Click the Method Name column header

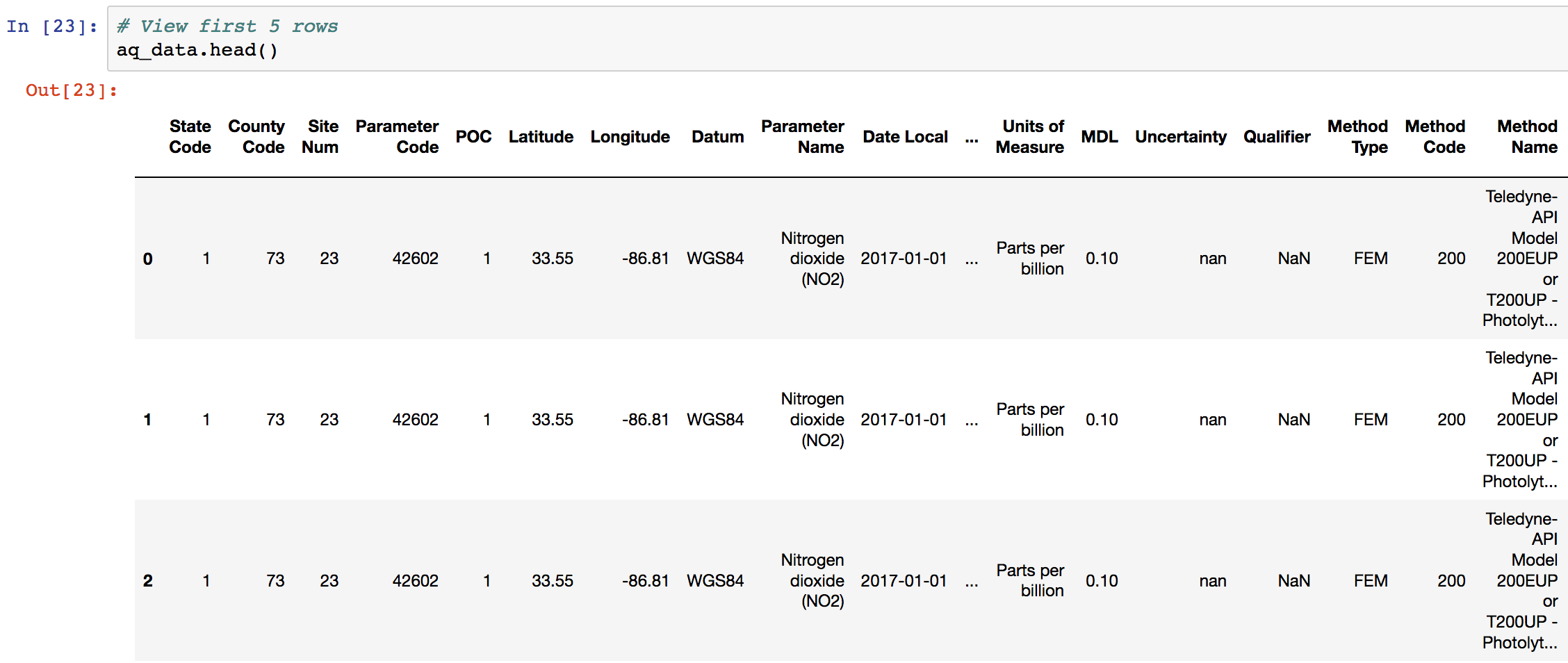pyautogui.click(x=1527, y=137)
